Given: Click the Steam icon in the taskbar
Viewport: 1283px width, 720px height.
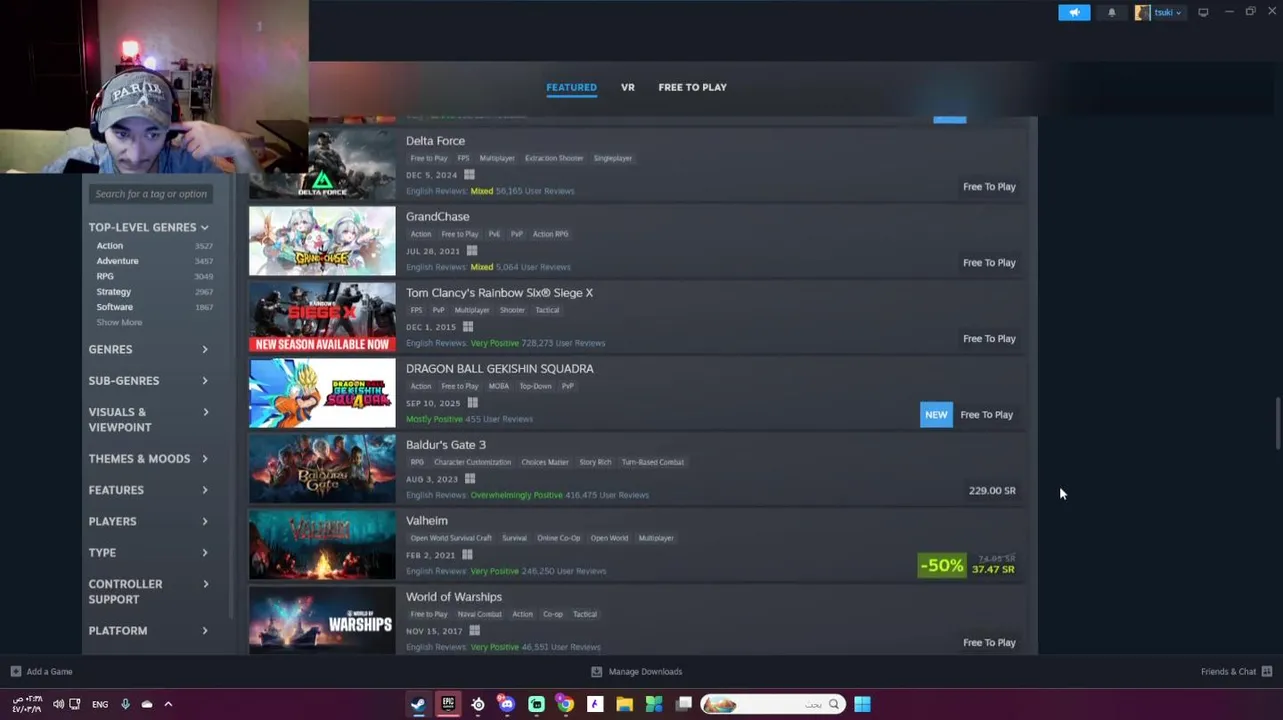Looking at the screenshot, I should coord(418,704).
